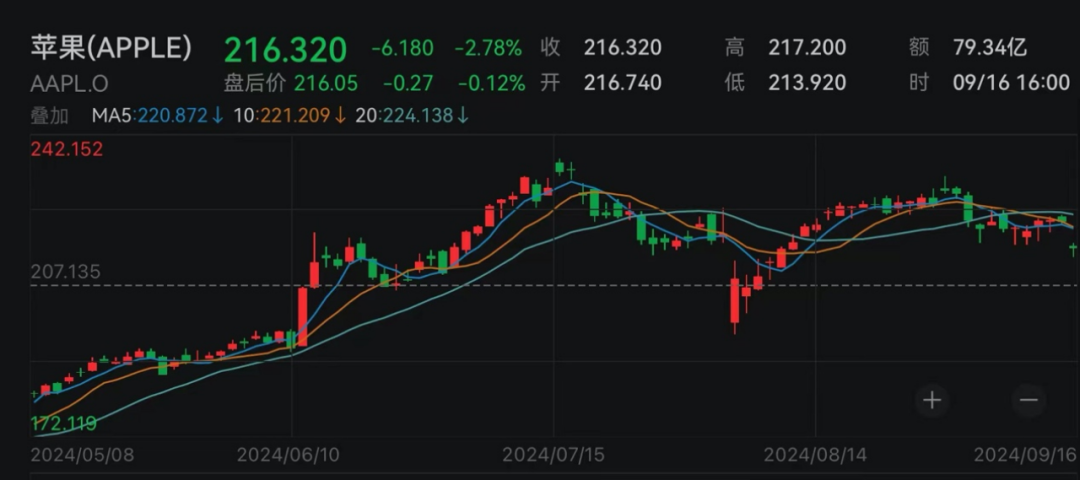Click the 2024/09/16 date axis label
Viewport: 1080px width, 480px height.
1025,455
